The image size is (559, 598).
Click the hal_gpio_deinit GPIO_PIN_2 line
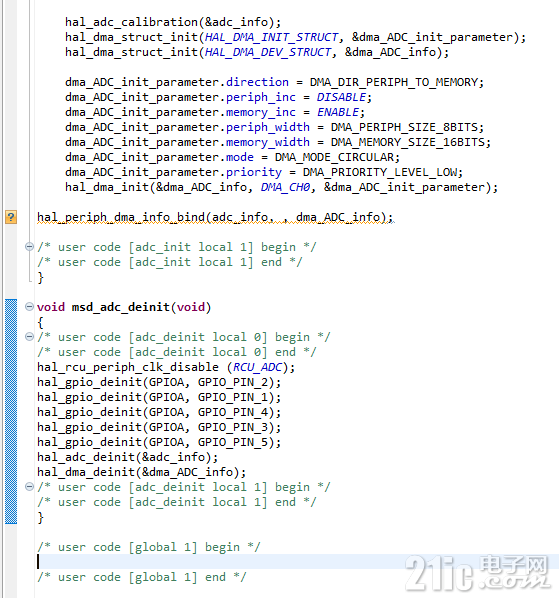pyautogui.click(x=159, y=382)
